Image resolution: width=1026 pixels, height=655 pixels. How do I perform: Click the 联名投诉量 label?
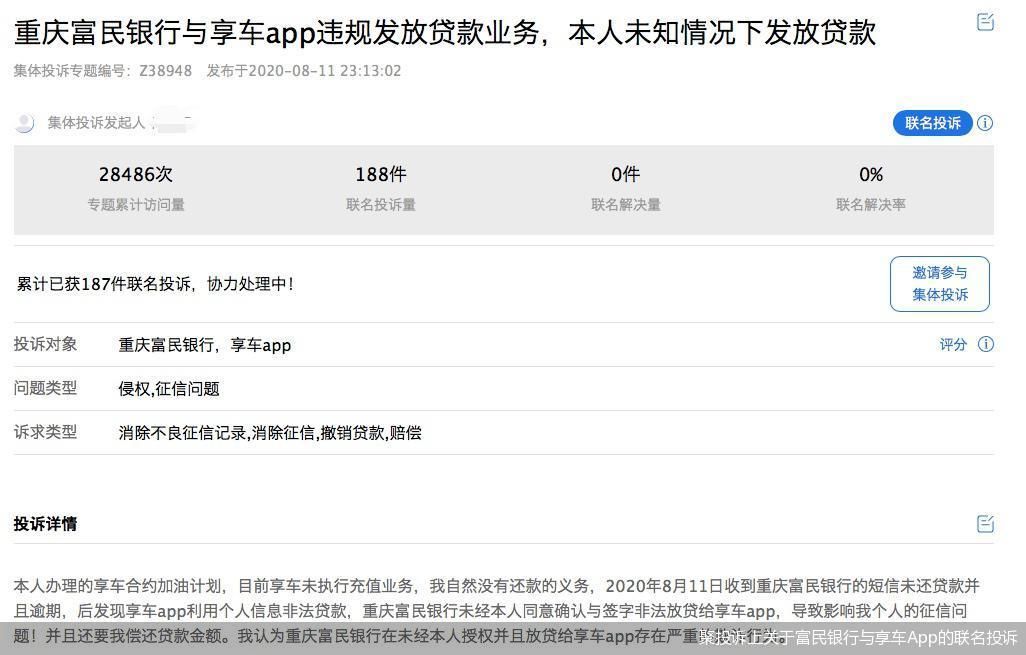381,205
